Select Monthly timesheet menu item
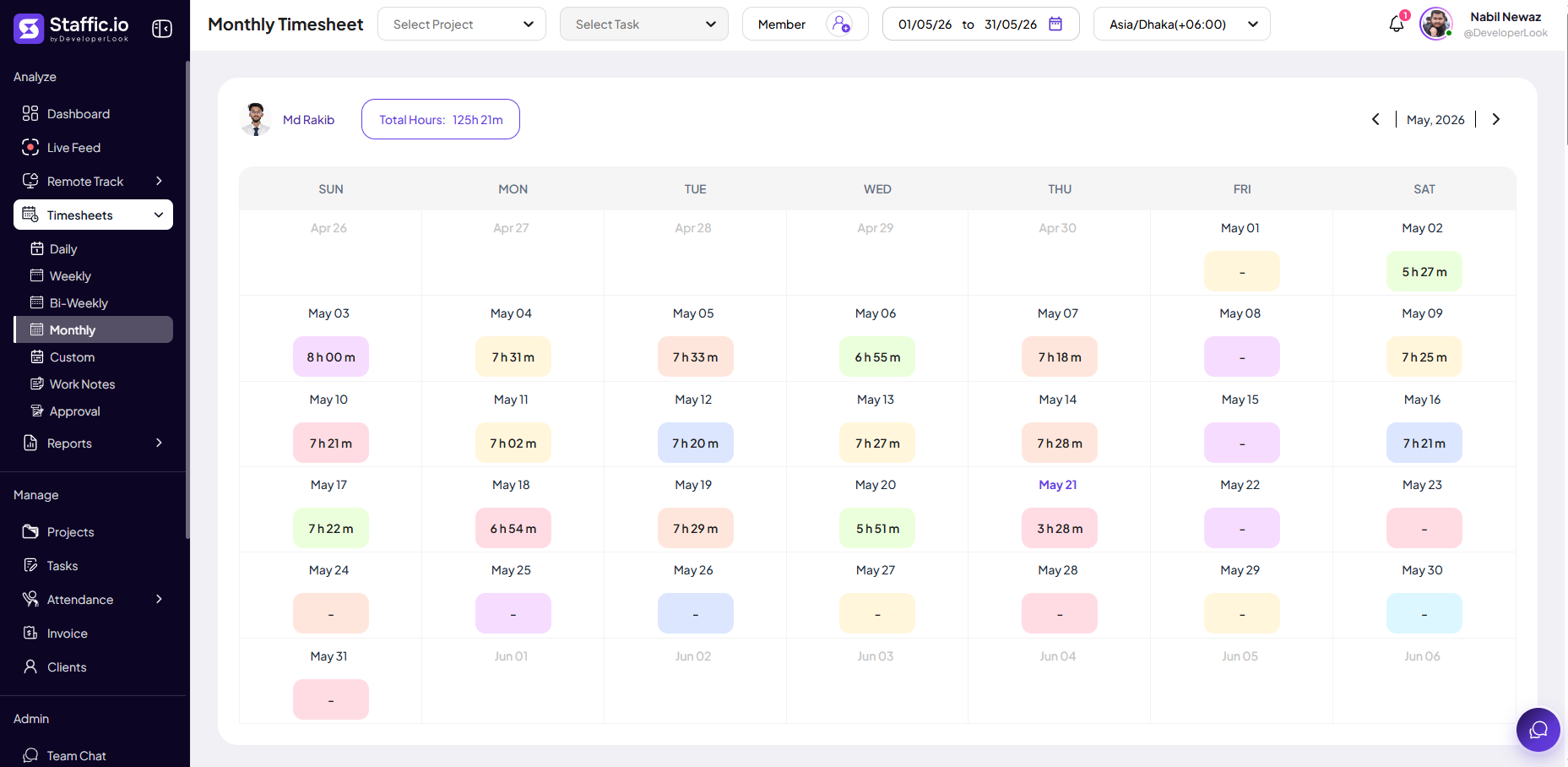 [x=94, y=329]
